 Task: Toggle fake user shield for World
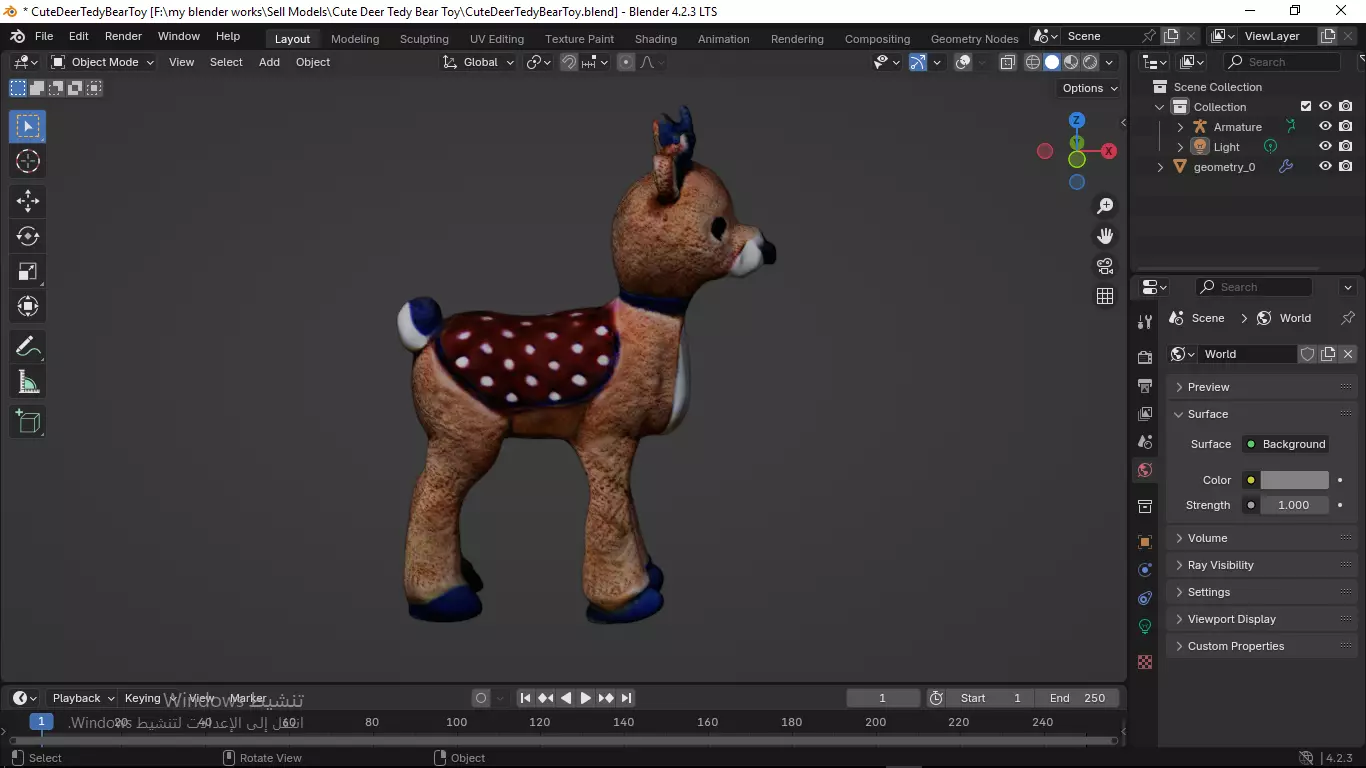tap(1307, 354)
